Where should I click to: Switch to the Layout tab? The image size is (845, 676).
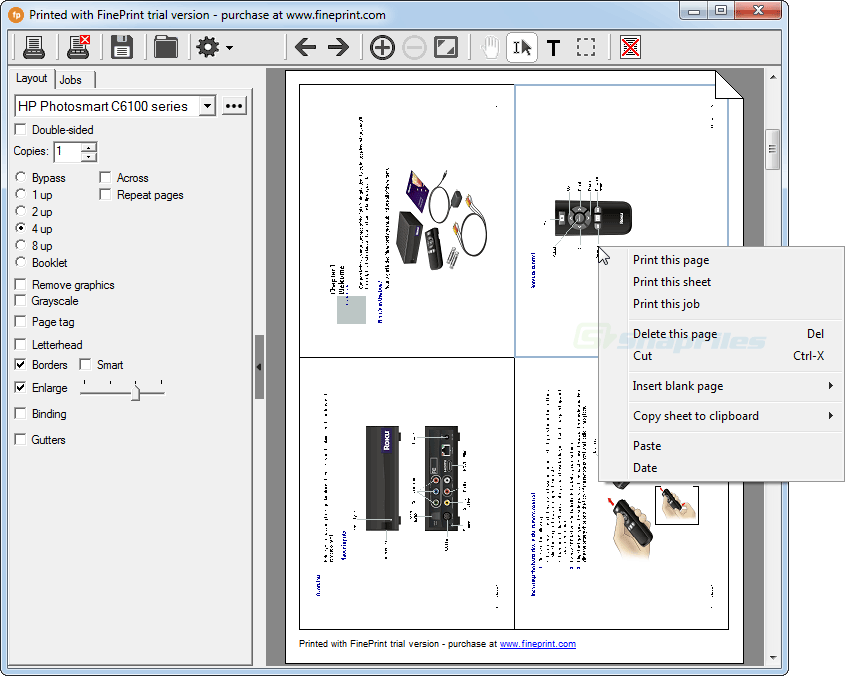click(31, 78)
